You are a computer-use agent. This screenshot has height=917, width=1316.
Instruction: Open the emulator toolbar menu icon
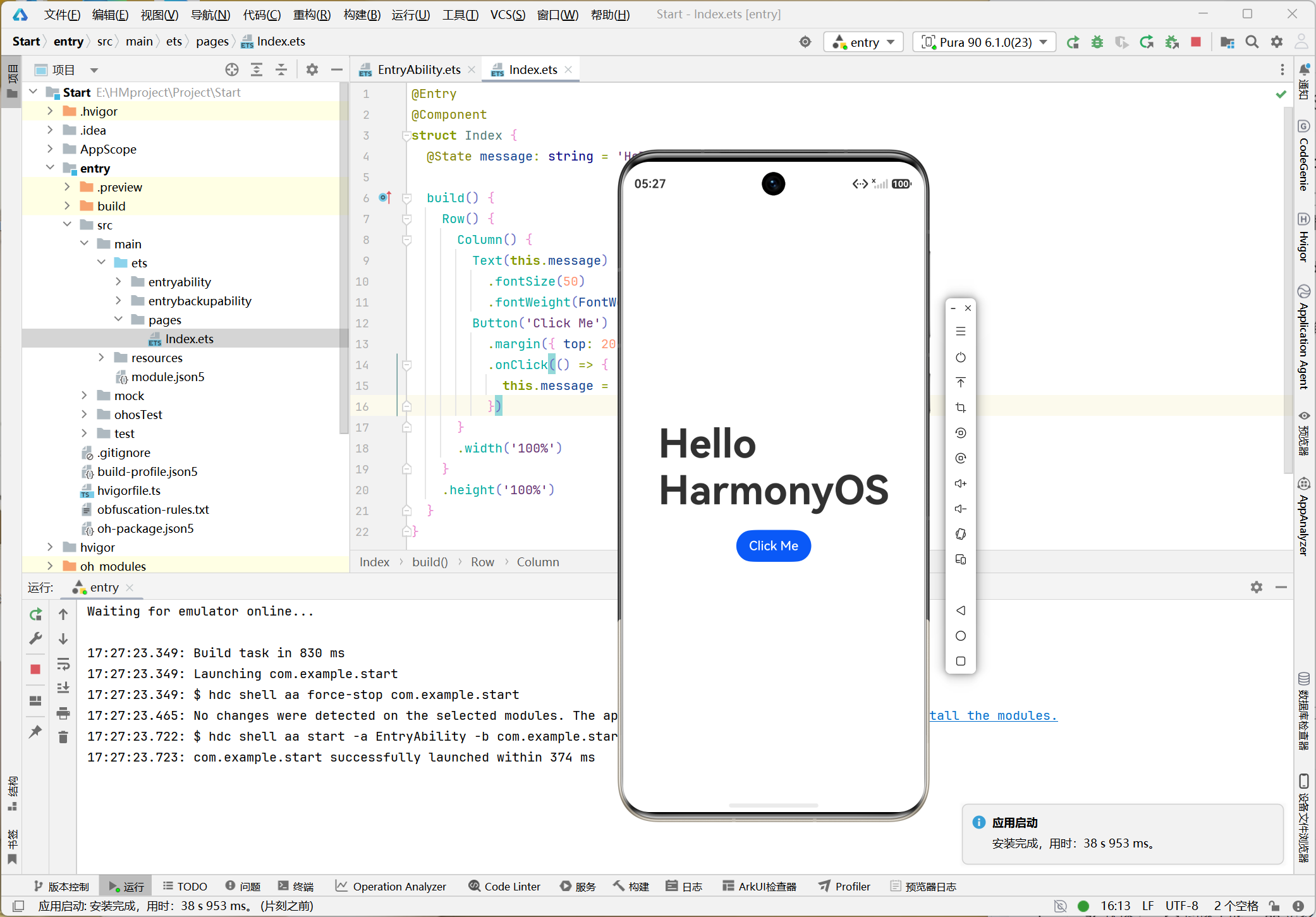(961, 331)
